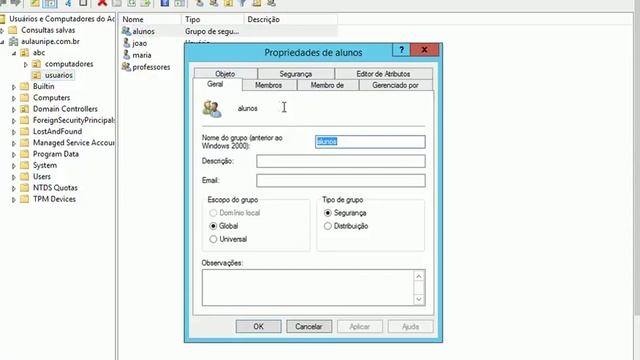640x360 pixels.
Task: Open the Editor de Atributos tab
Action: point(383,74)
